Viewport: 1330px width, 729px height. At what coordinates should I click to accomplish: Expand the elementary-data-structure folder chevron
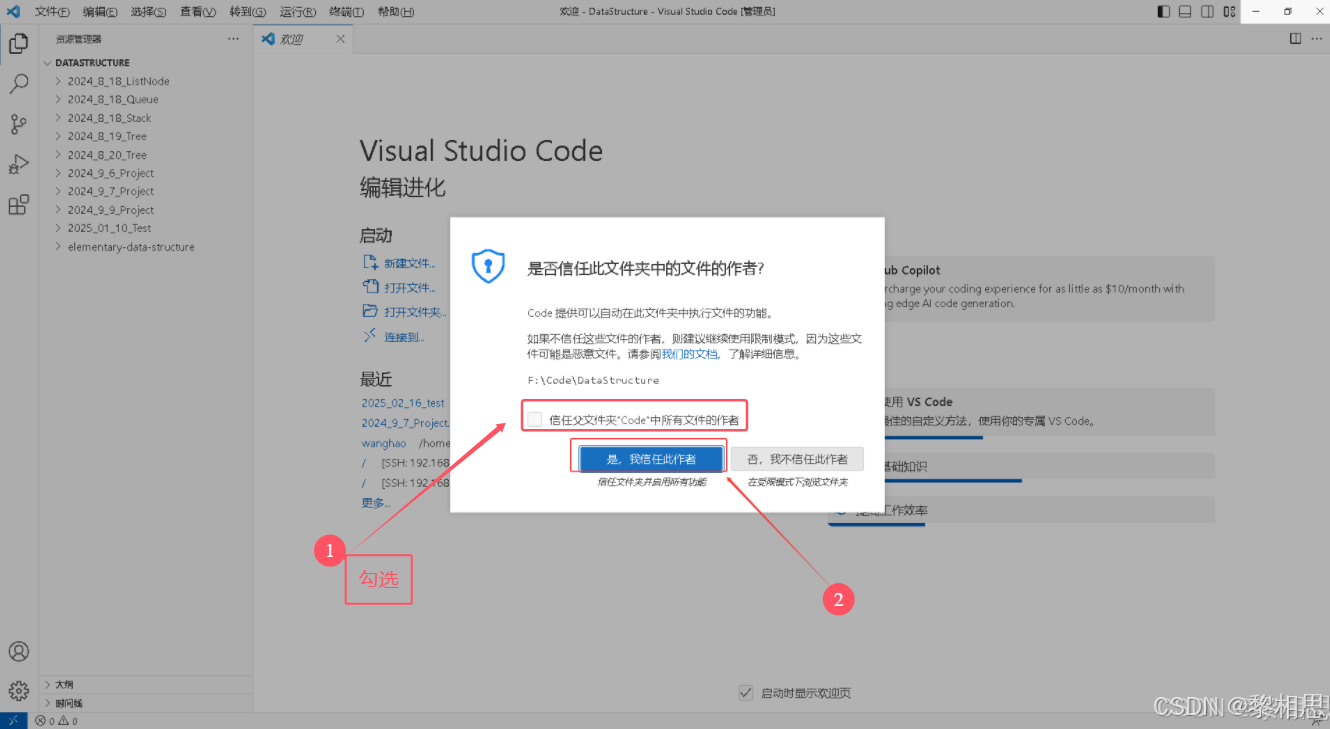coord(59,247)
